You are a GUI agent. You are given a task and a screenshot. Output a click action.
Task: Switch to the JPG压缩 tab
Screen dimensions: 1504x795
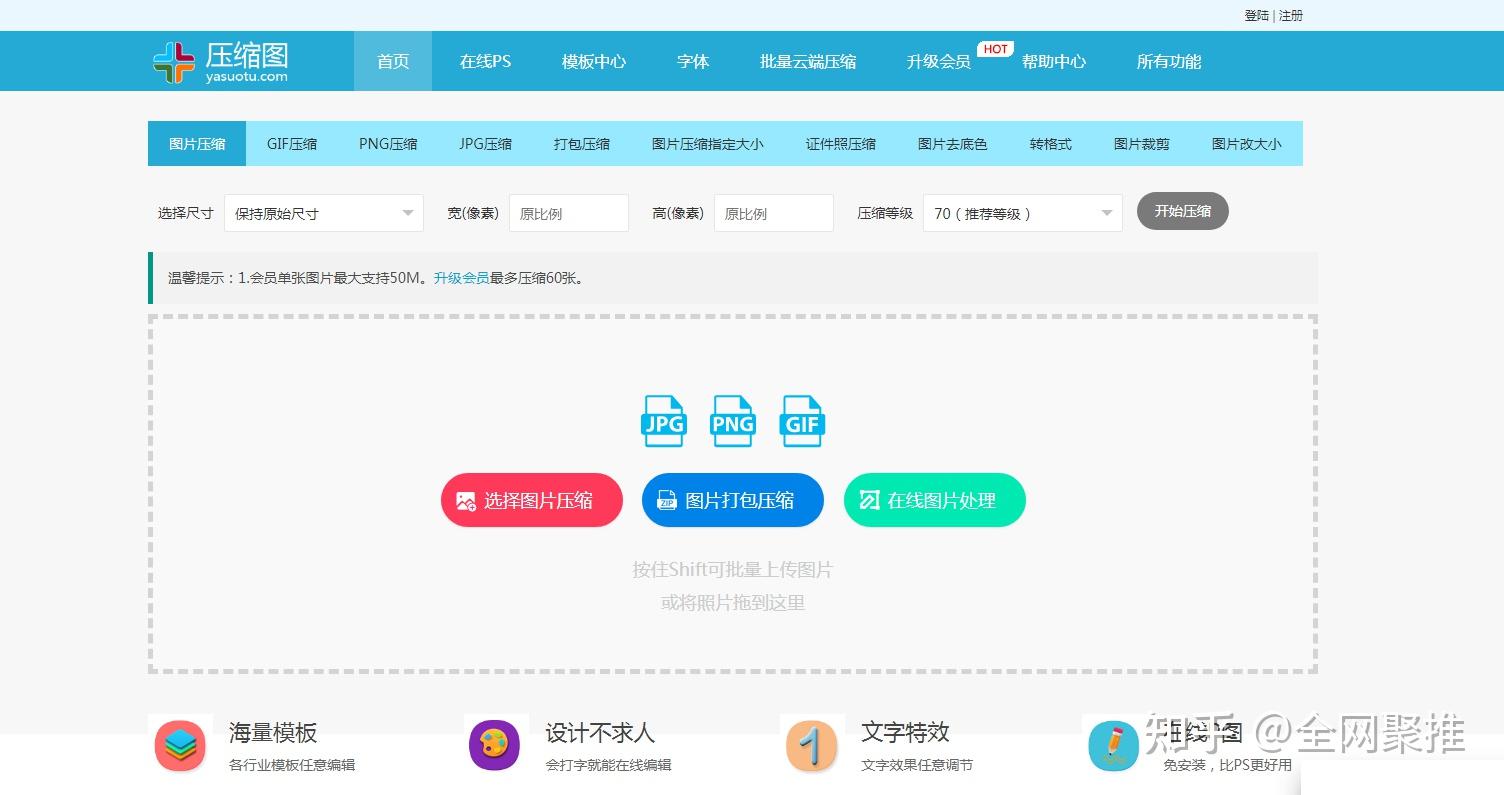pyautogui.click(x=485, y=143)
